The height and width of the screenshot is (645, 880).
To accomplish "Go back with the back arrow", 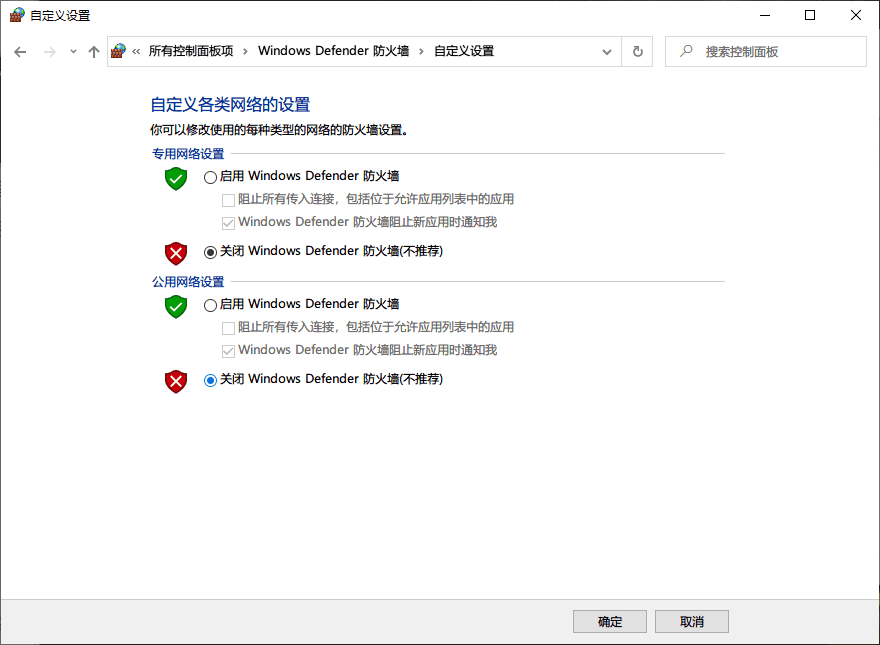I will [x=20, y=52].
